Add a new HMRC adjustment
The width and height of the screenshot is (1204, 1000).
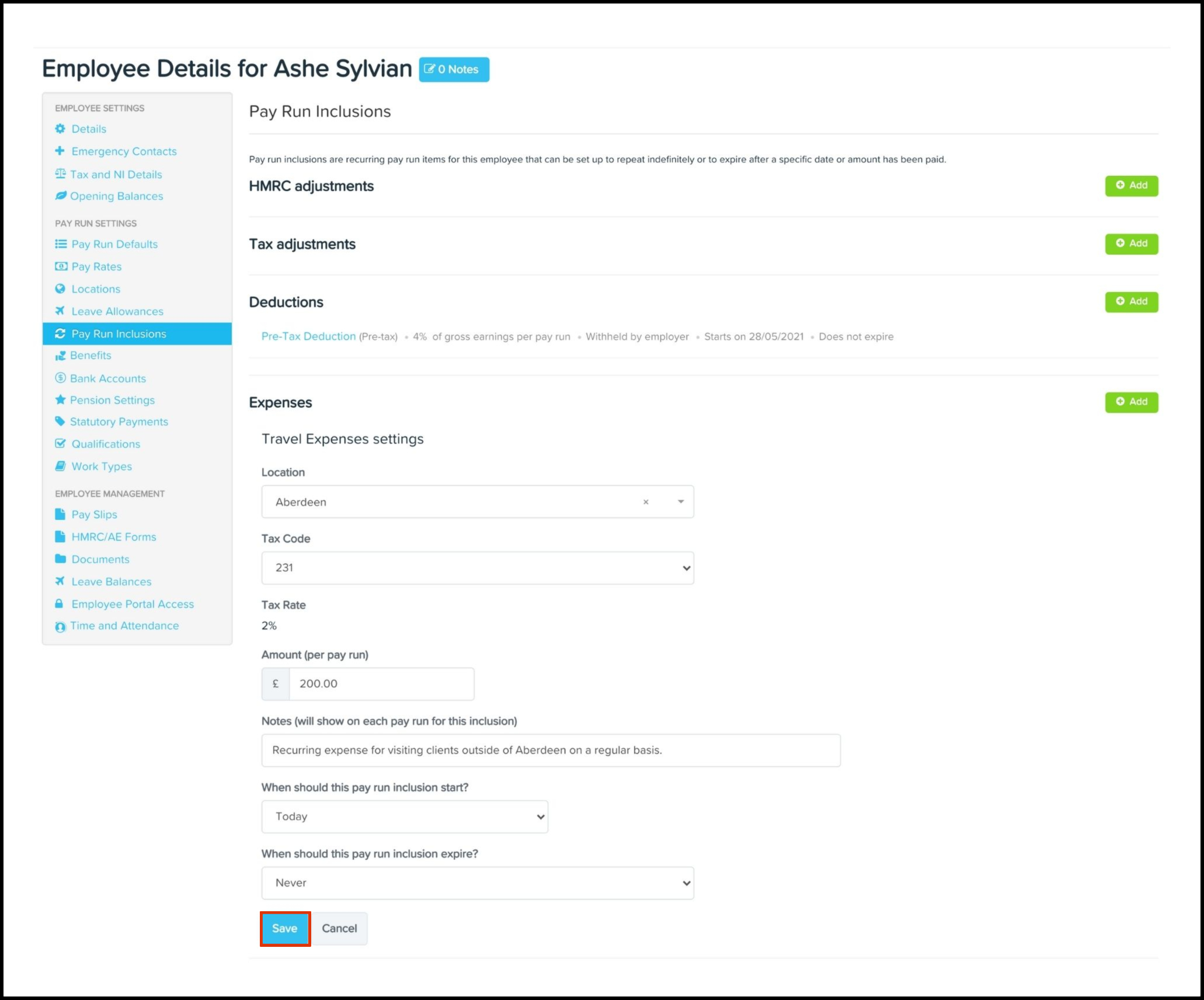click(x=1131, y=186)
